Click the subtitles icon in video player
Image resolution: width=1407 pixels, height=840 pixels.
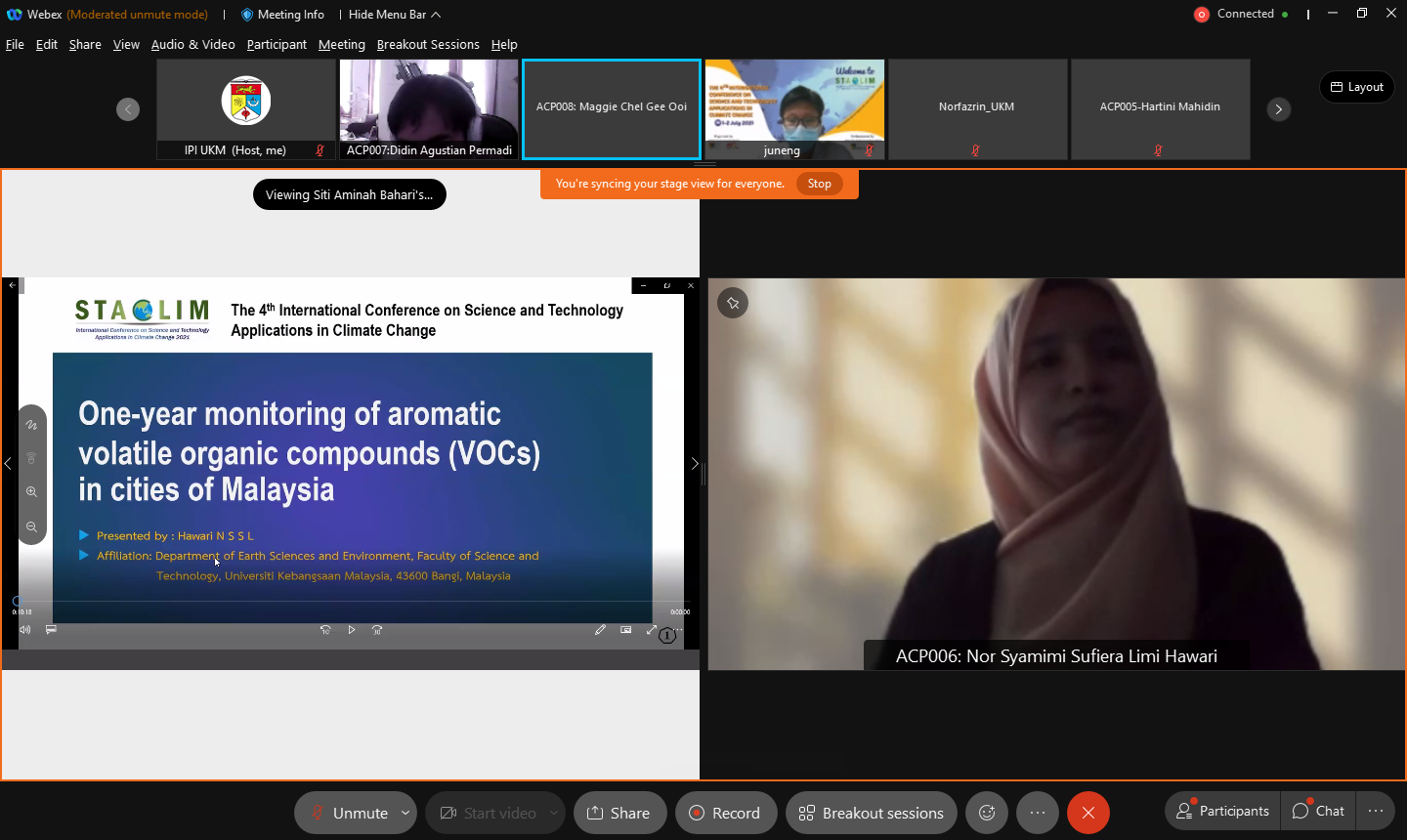click(x=51, y=630)
